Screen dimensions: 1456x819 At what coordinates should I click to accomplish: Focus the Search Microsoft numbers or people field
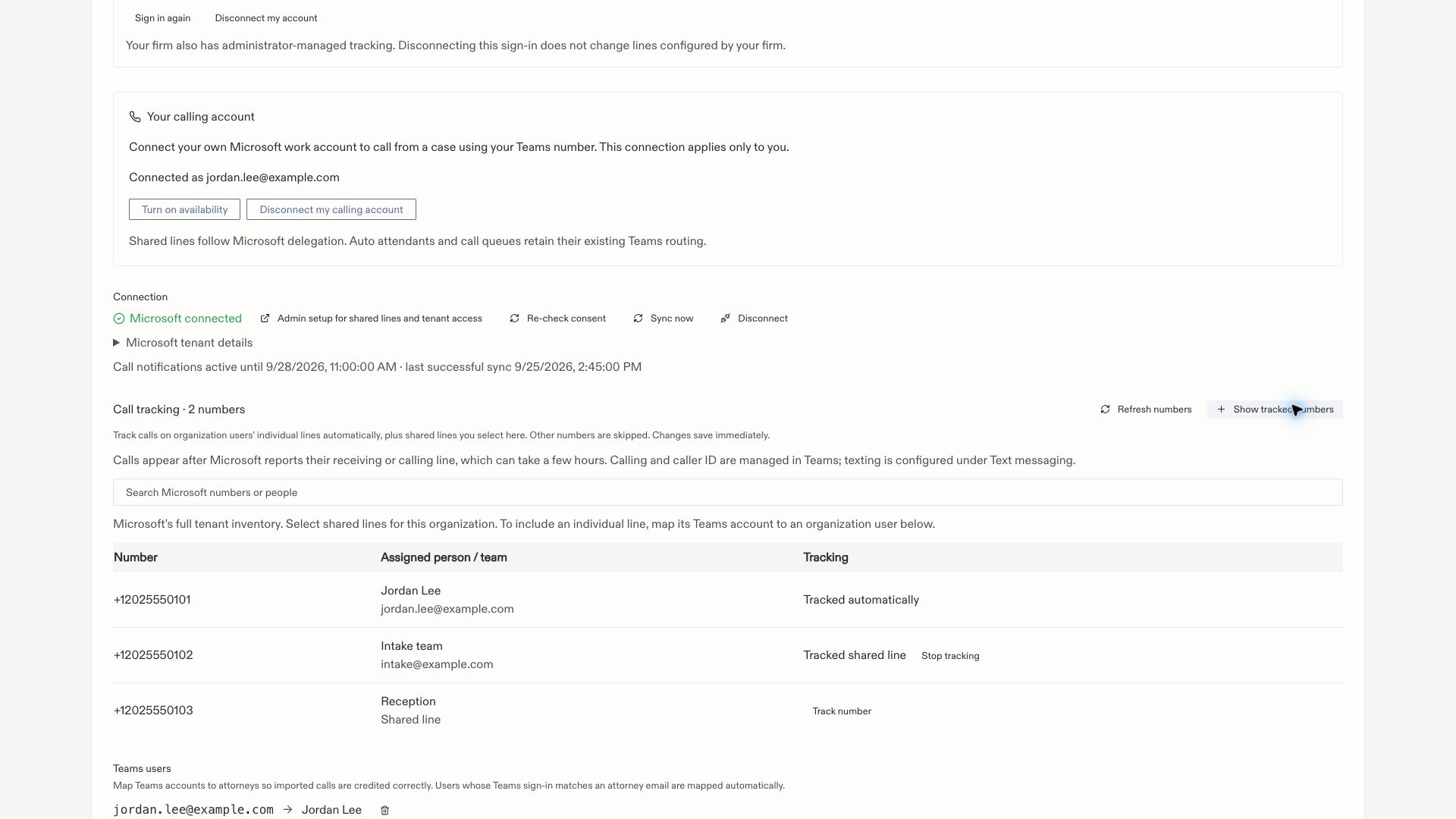coord(728,492)
